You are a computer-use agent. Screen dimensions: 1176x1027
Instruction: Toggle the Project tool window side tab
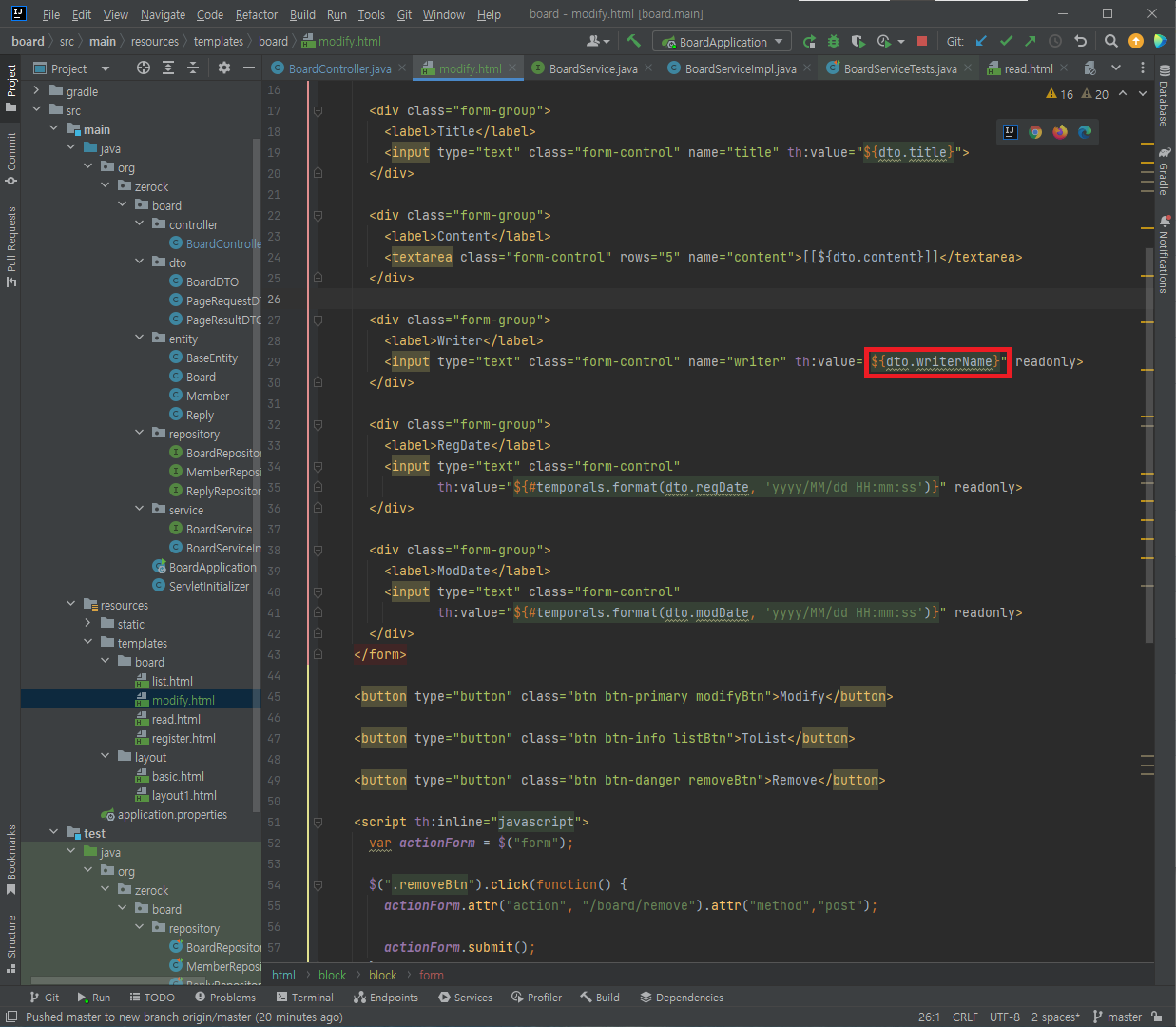pos(10,87)
